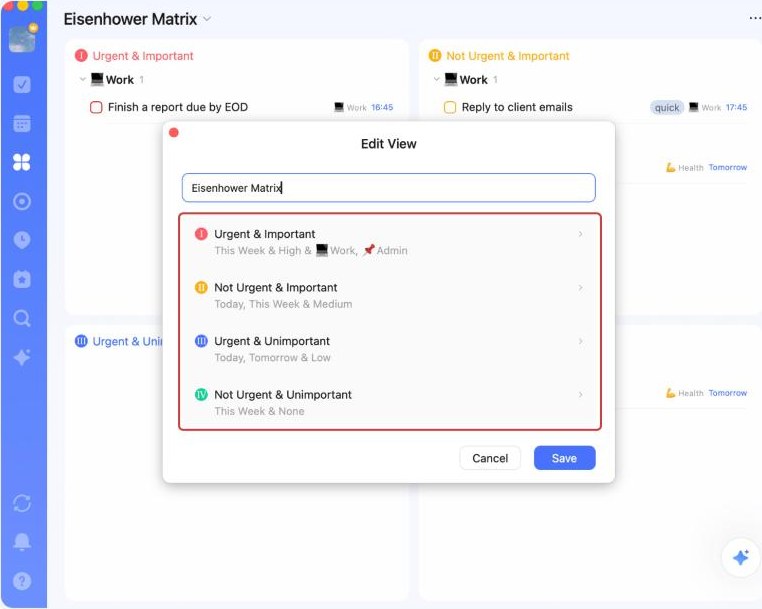Open Search from the sidebar
762x609 pixels.
22,318
